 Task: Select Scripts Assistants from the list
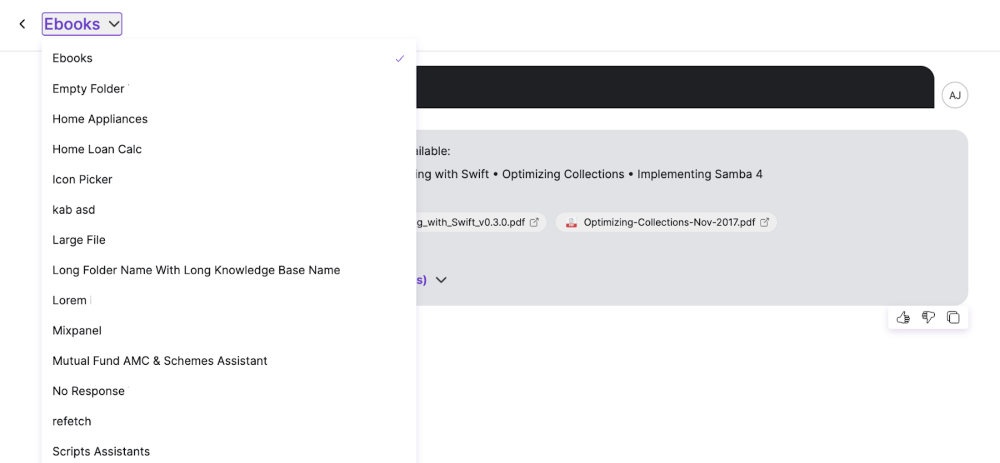click(x=101, y=451)
